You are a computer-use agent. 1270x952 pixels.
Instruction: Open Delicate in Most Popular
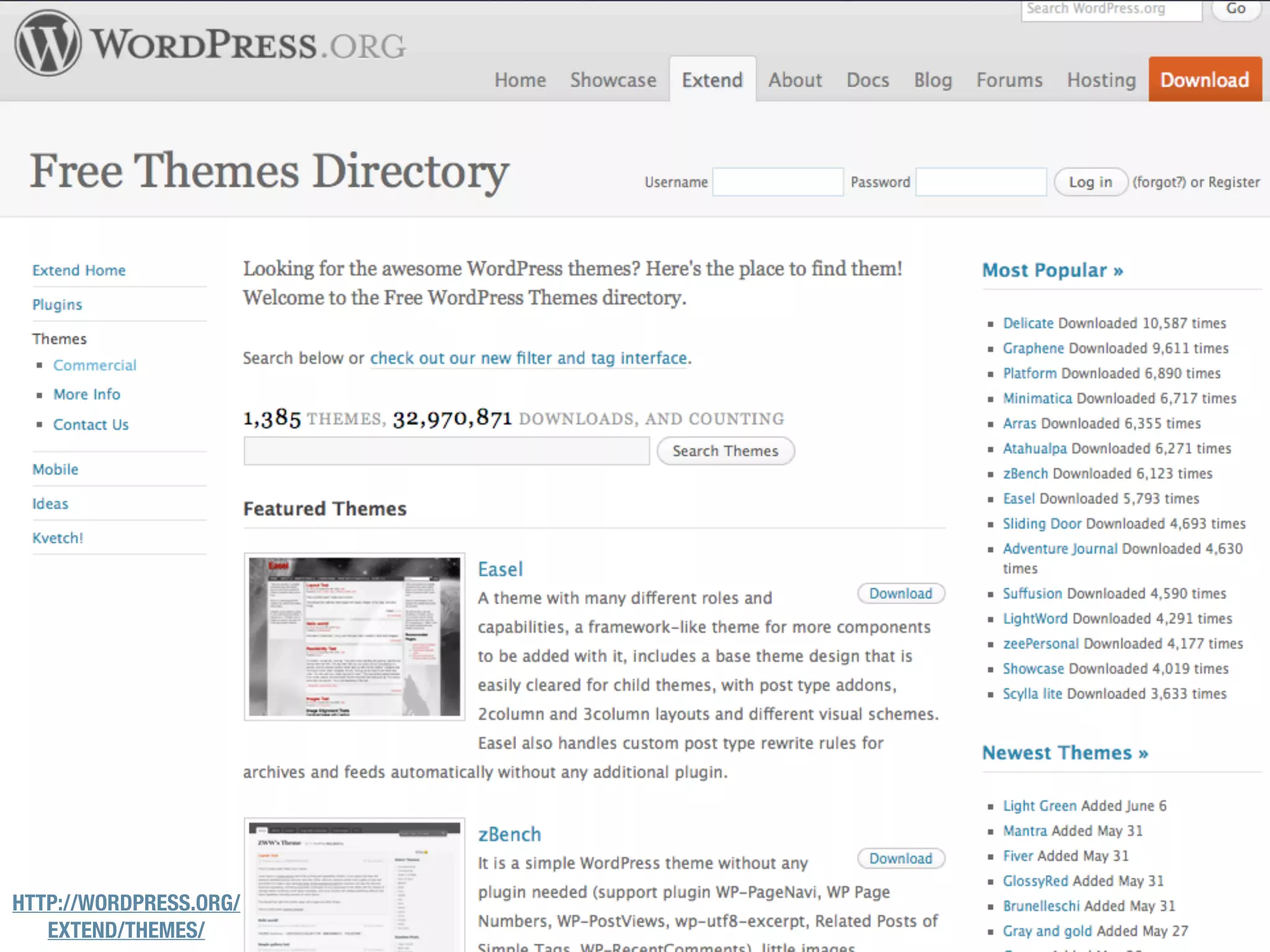[1028, 323]
